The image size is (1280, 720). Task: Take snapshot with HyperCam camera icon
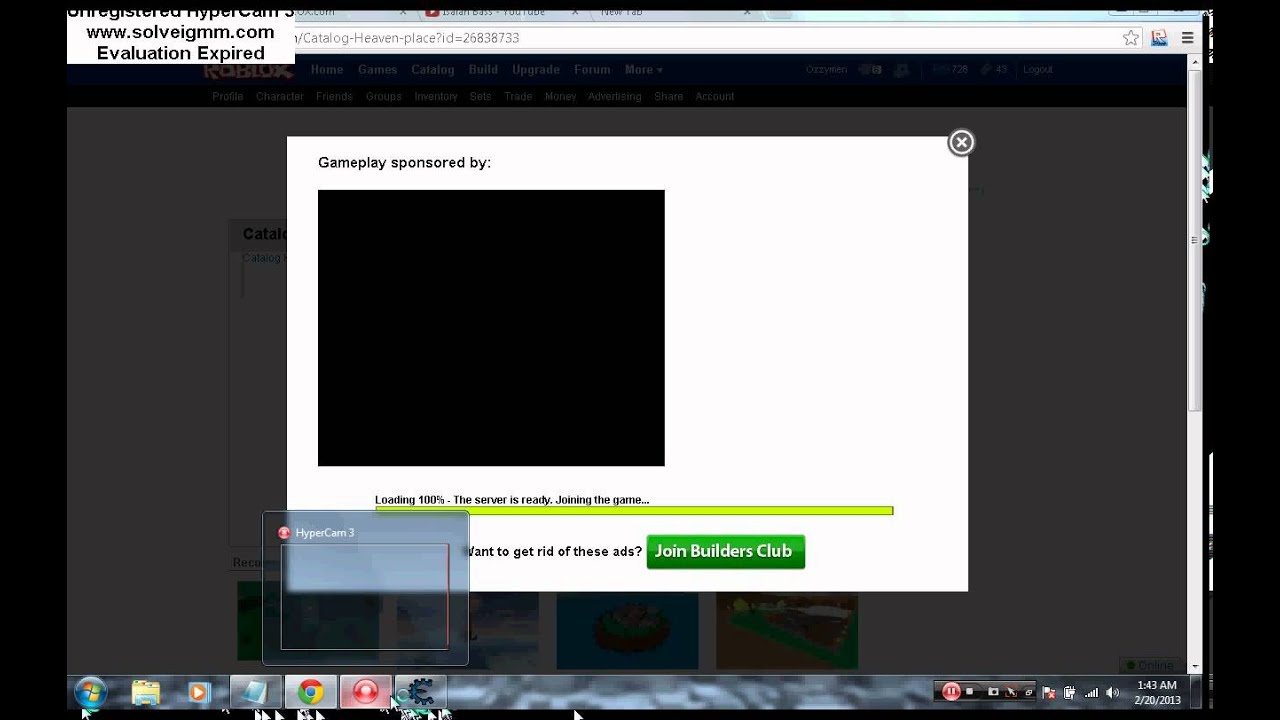coord(993,691)
